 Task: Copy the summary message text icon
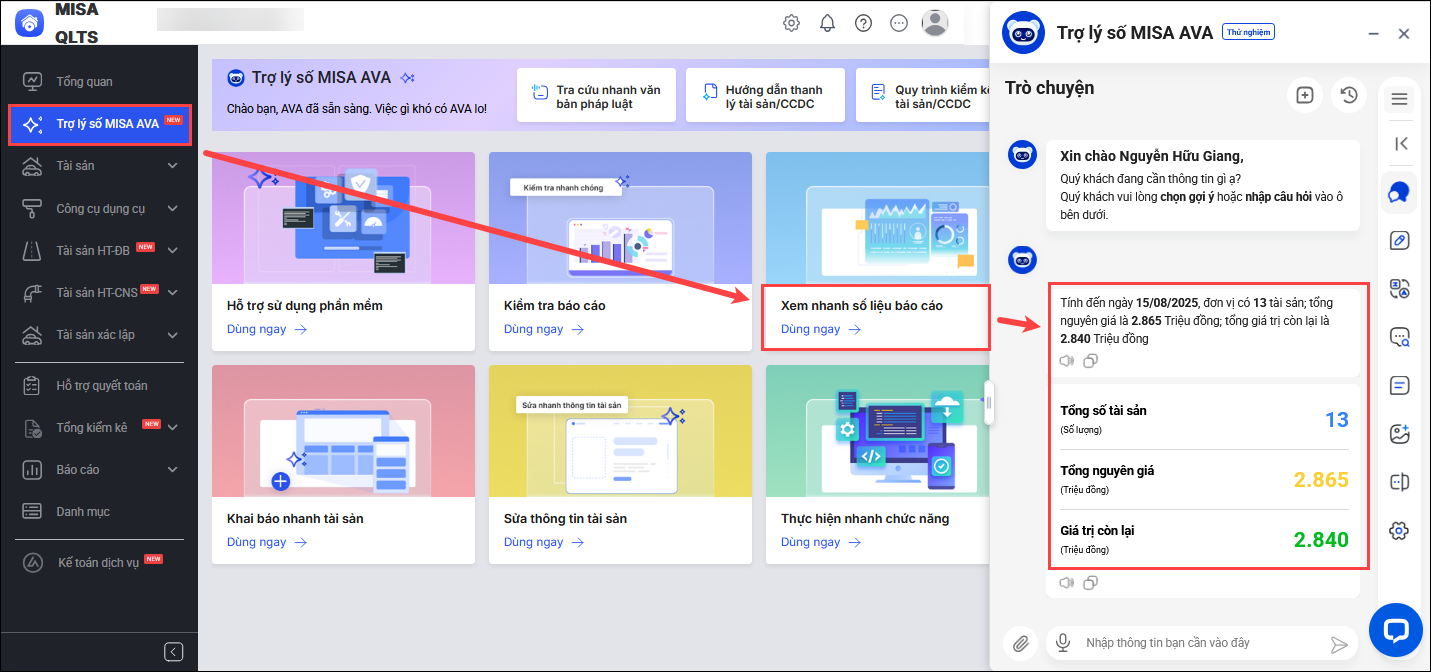[x=1091, y=361]
